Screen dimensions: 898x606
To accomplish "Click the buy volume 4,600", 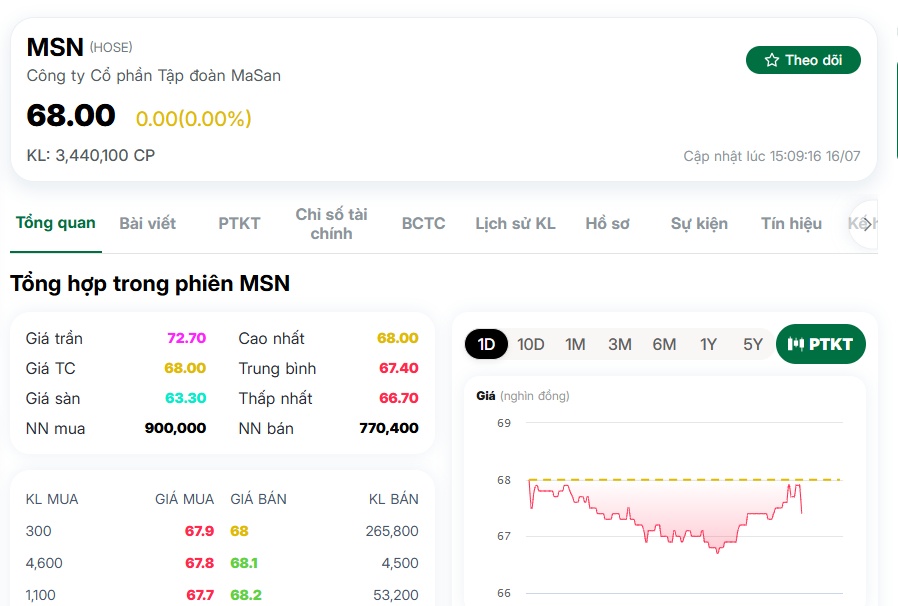I will 44,563.
